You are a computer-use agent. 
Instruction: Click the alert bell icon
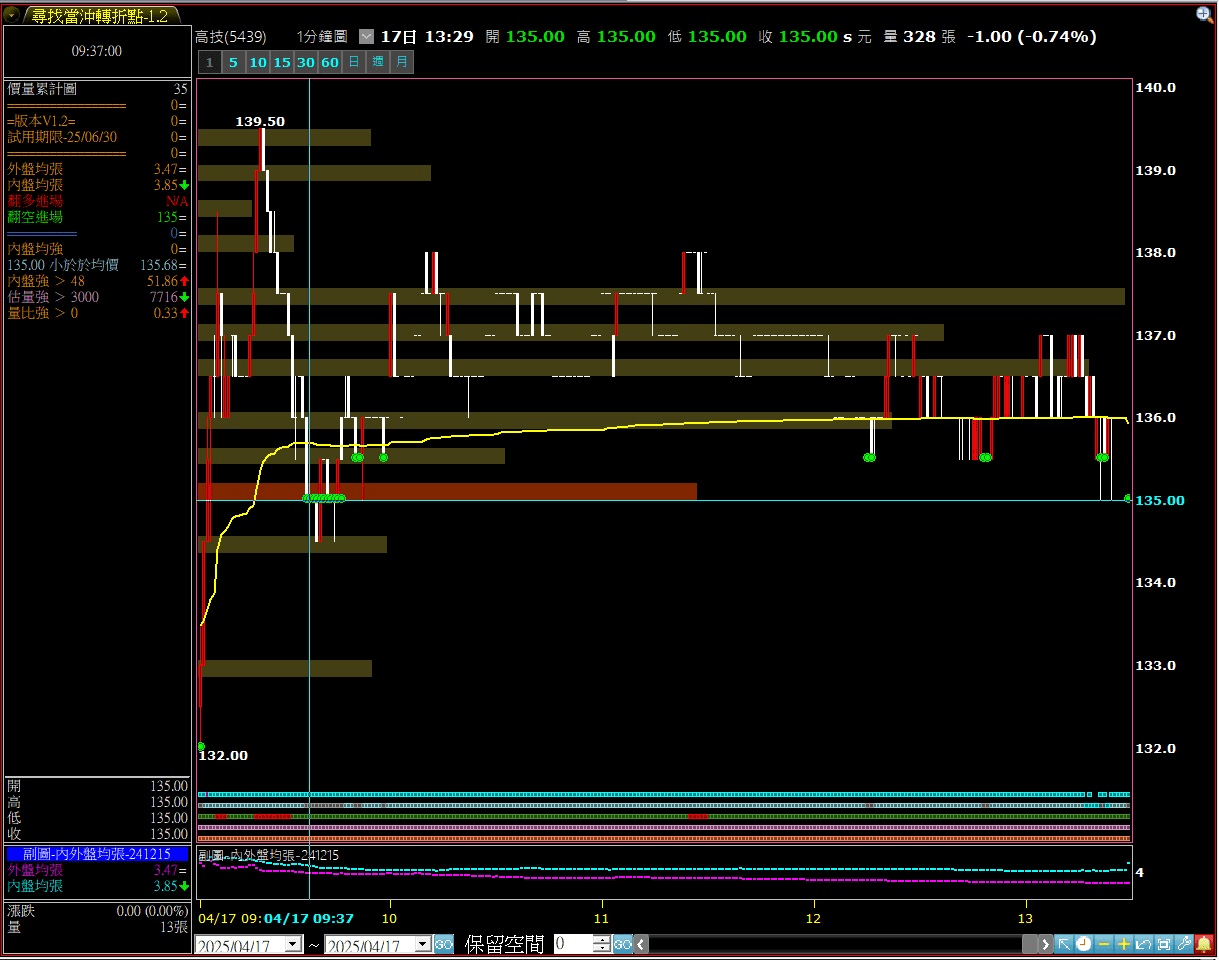click(x=1204, y=943)
